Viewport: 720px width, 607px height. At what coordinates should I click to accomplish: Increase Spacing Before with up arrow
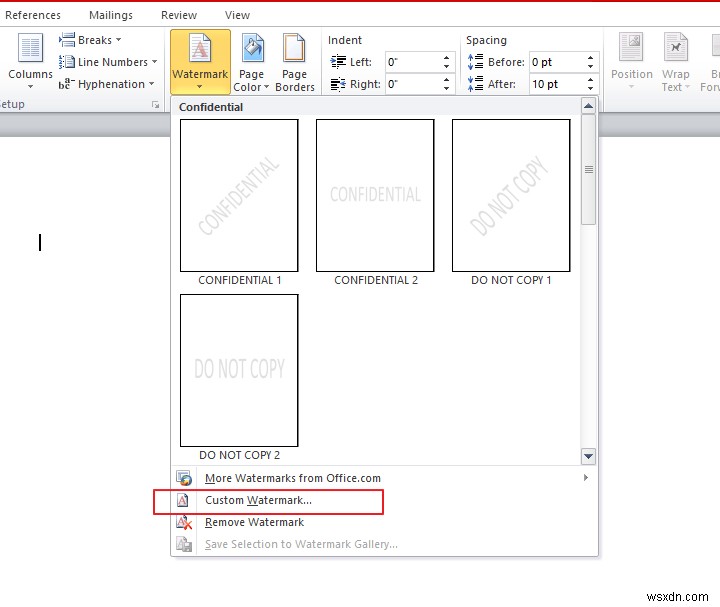pyautogui.click(x=591, y=57)
